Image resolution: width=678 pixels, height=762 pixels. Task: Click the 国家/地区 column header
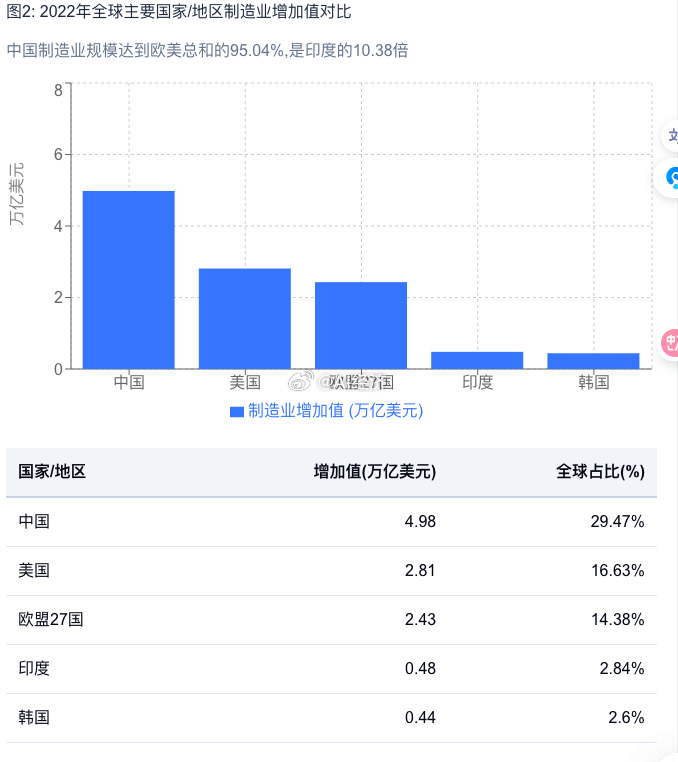pos(52,472)
